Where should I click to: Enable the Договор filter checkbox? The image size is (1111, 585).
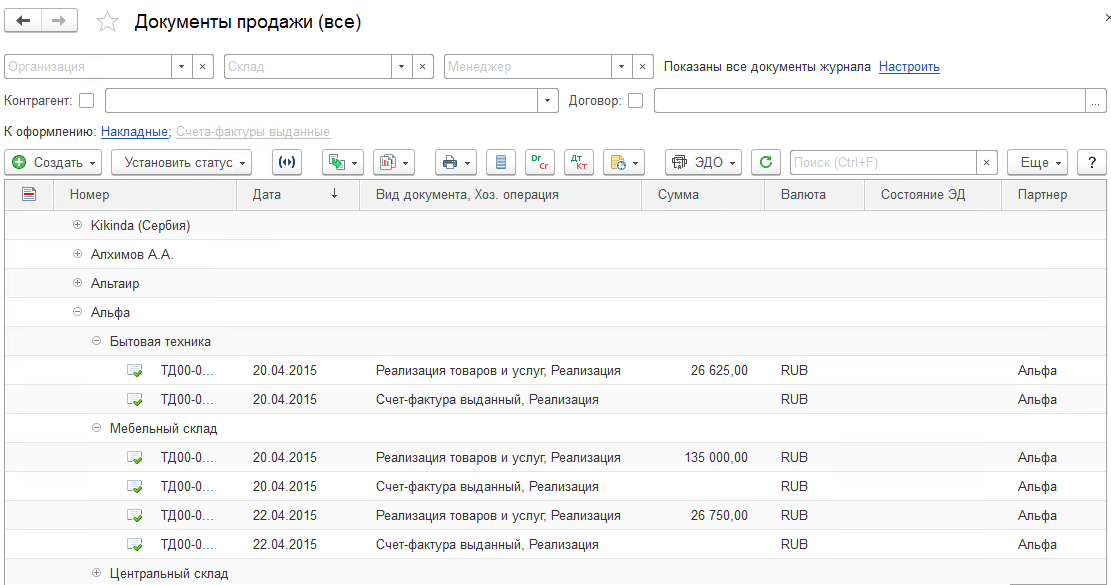(635, 100)
